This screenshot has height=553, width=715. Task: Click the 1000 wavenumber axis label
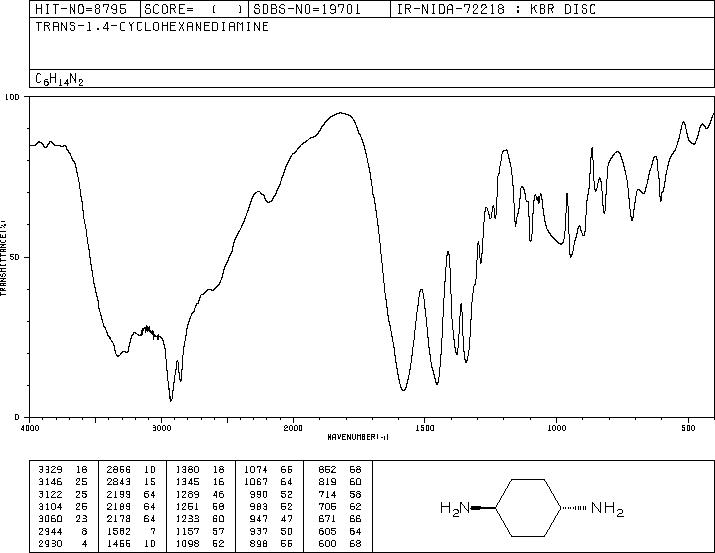click(556, 428)
